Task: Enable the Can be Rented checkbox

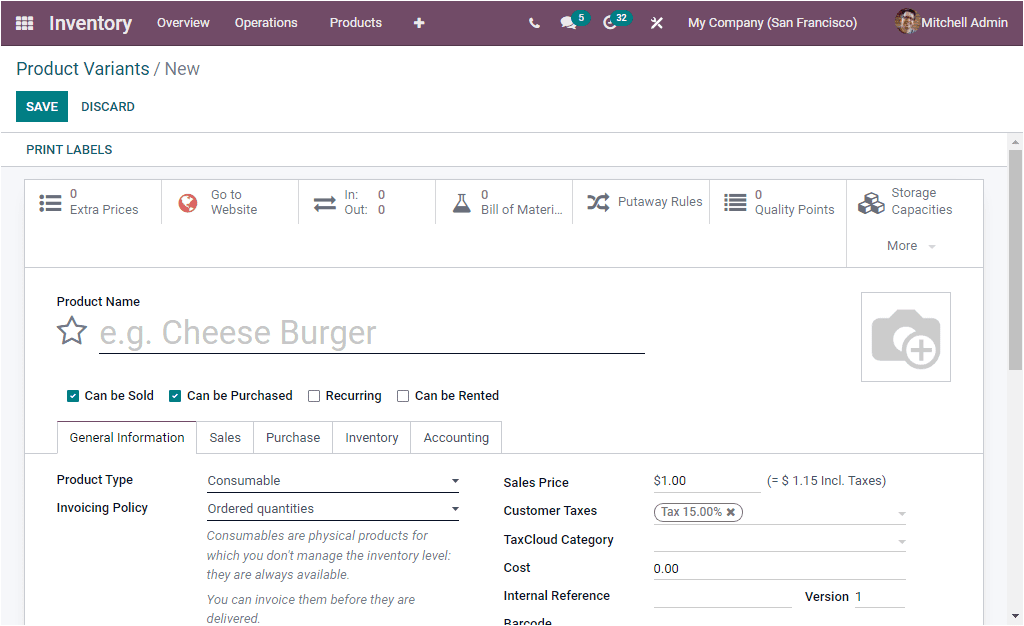Action: pos(403,395)
